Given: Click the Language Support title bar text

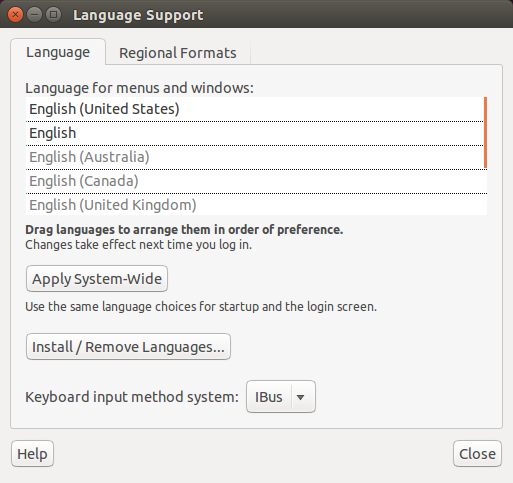Looking at the screenshot, I should coord(138,15).
